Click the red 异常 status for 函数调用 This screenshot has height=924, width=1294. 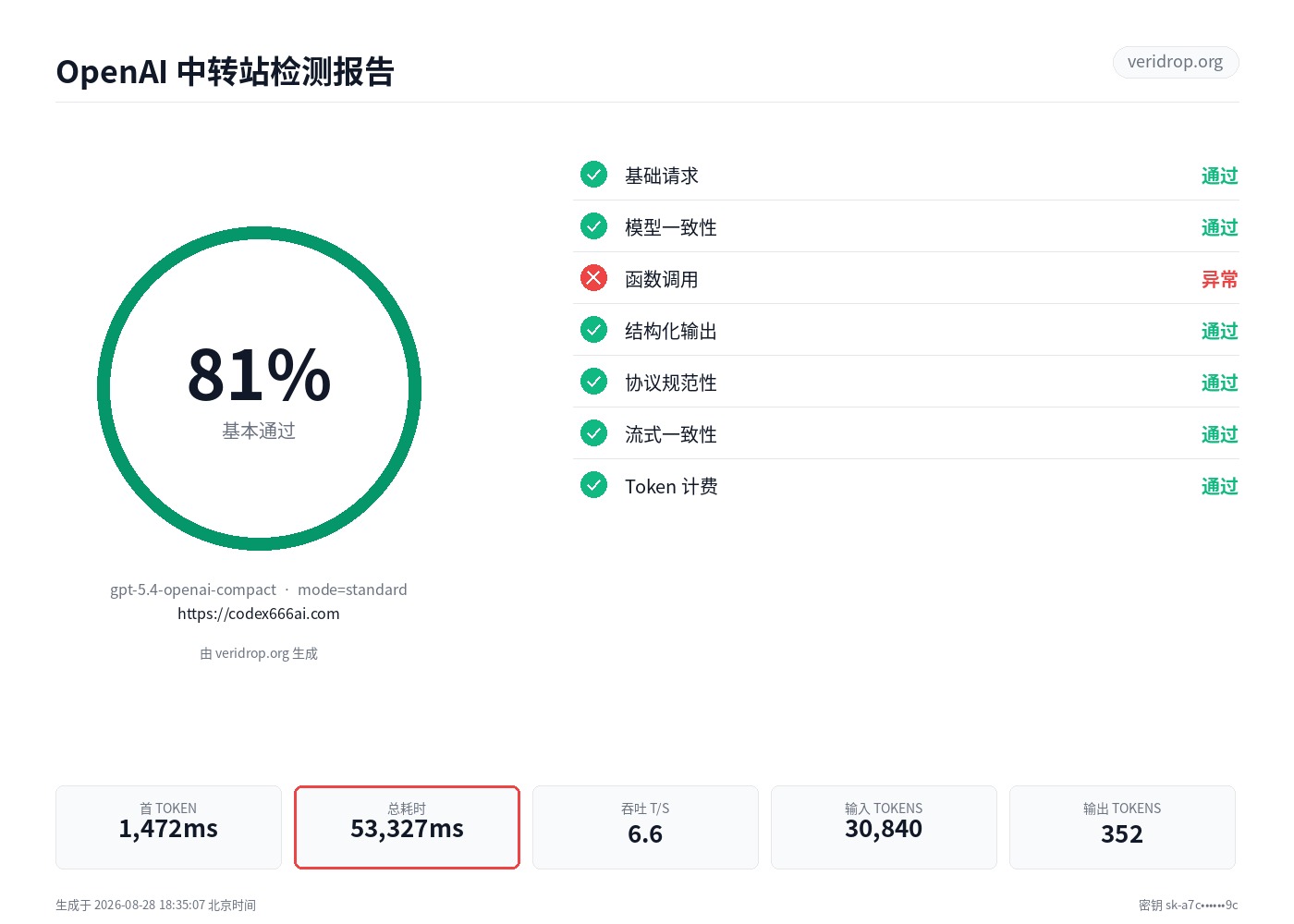coord(1219,279)
